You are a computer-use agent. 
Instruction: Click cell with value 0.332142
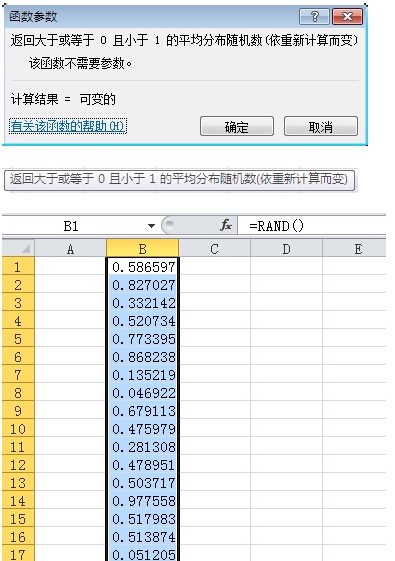point(142,302)
